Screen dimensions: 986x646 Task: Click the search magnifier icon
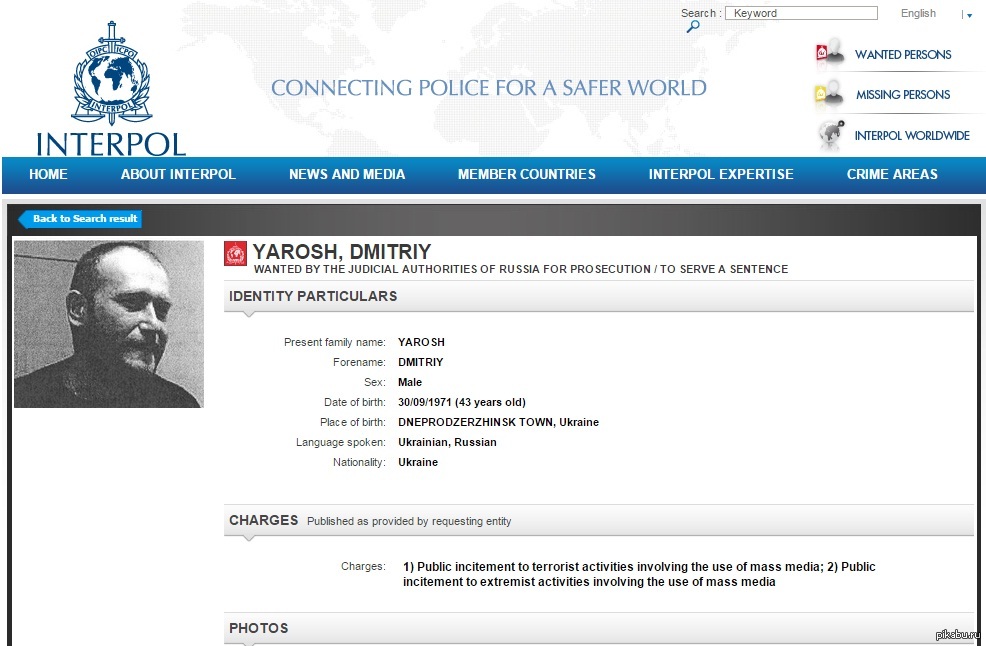[x=693, y=26]
